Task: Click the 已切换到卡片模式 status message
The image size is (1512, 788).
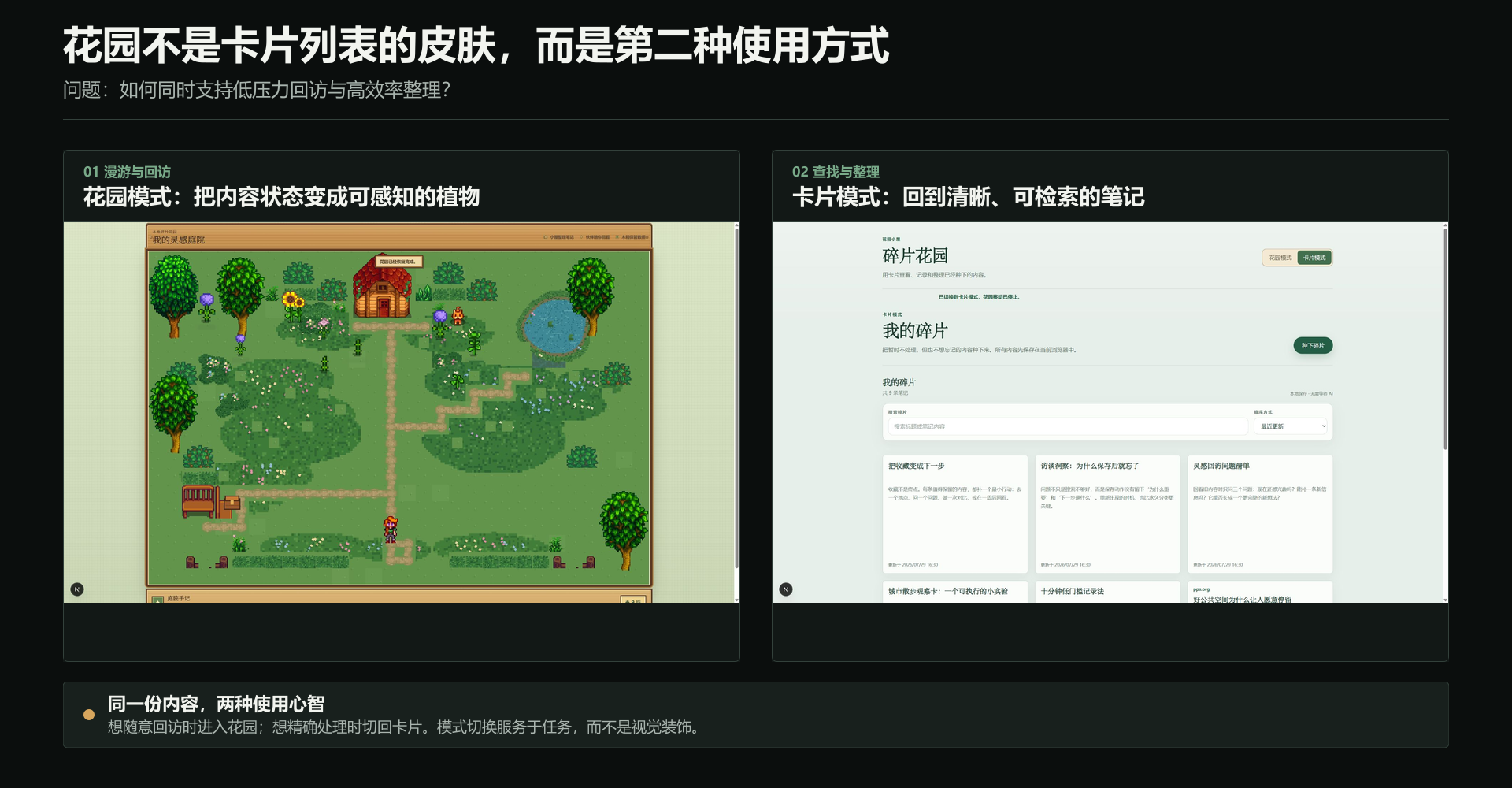Action: click(979, 297)
